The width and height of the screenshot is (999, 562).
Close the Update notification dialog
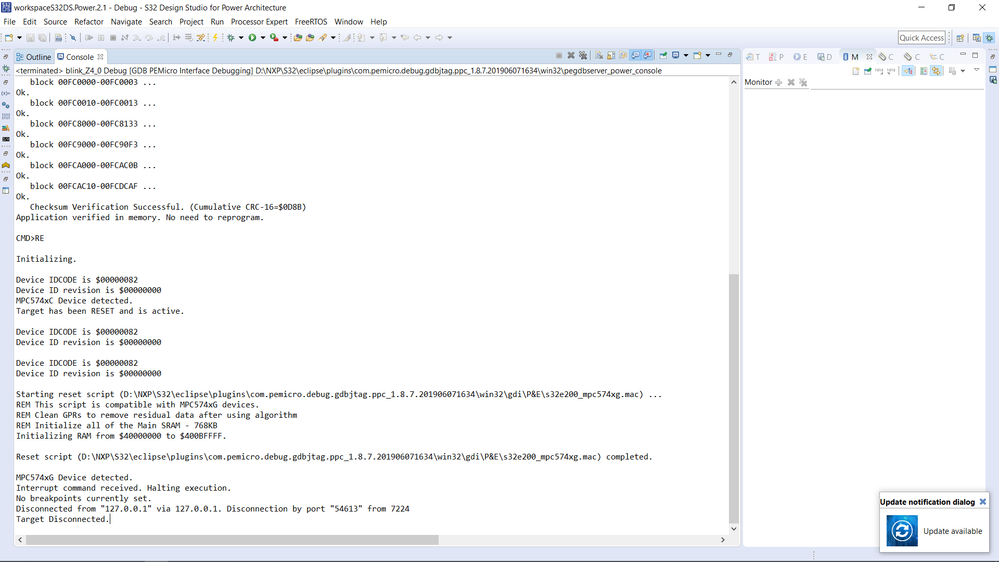(x=983, y=501)
